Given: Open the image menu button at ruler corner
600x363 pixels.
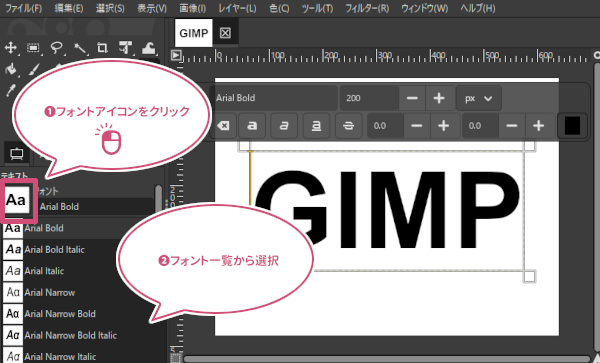Looking at the screenshot, I should [x=176, y=55].
